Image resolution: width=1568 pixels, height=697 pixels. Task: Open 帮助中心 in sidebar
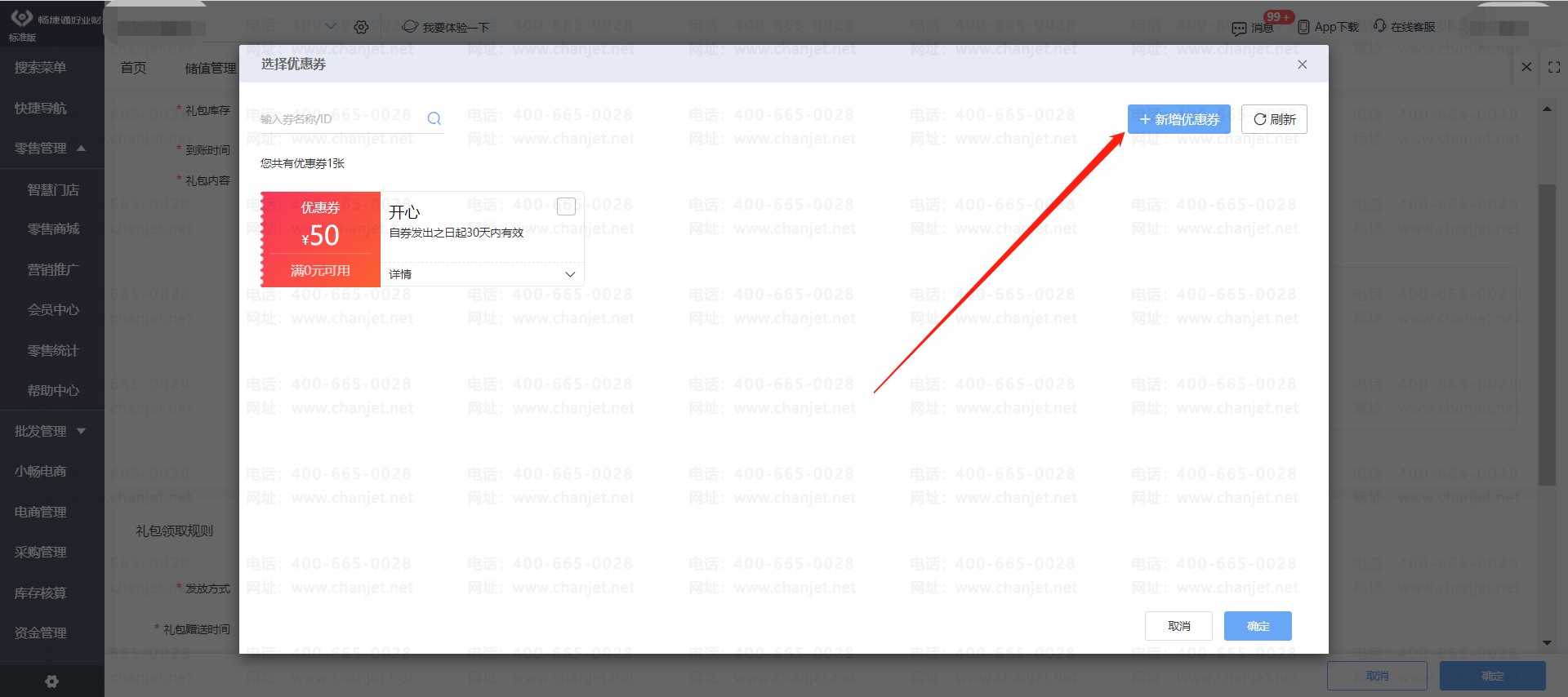53,391
